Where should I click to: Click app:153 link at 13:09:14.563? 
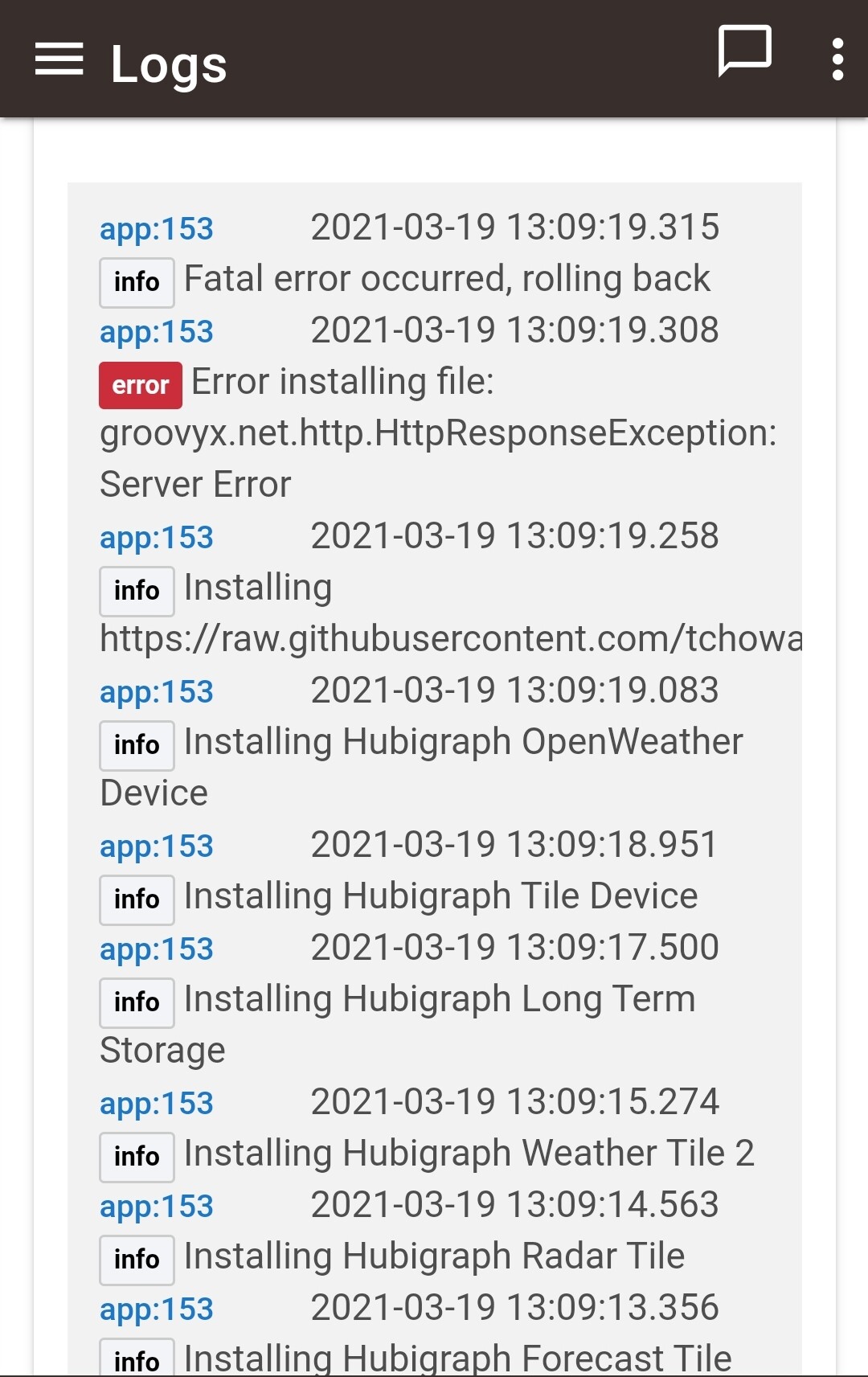[x=157, y=1207]
